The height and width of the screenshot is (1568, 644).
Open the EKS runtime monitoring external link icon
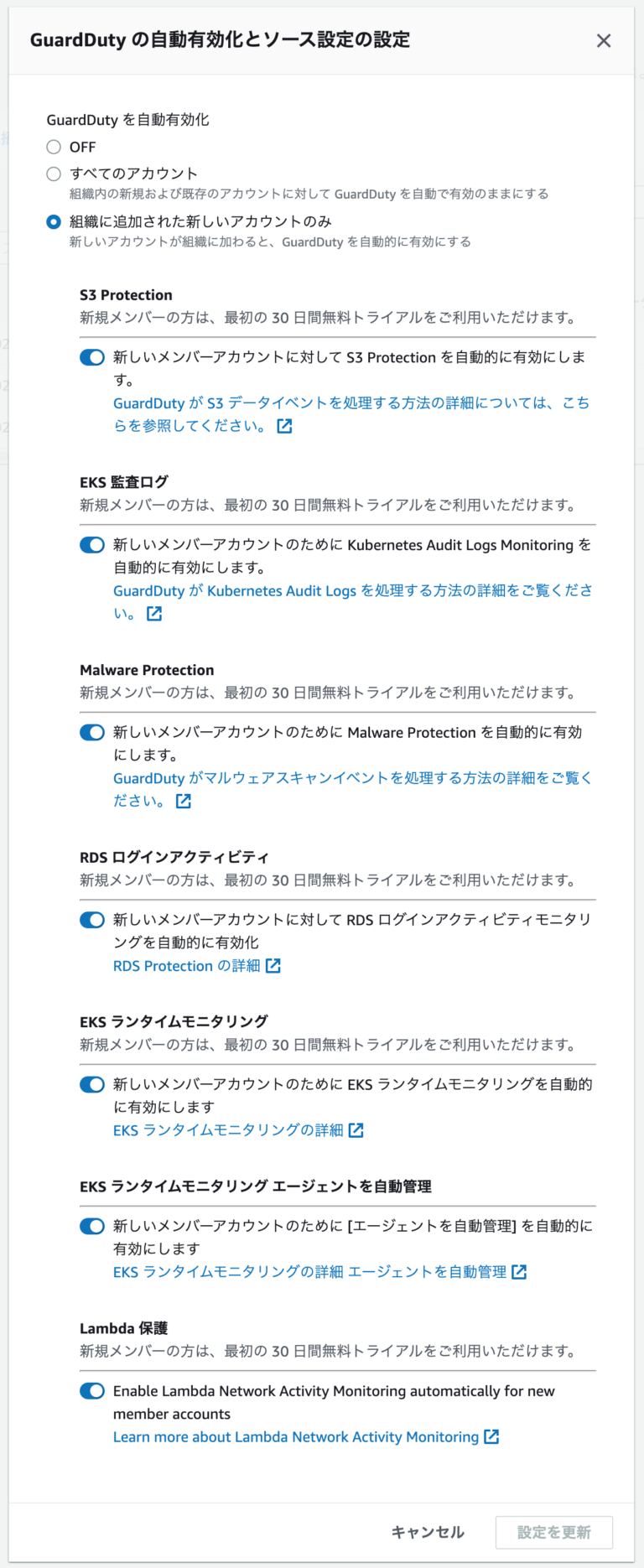click(x=357, y=1130)
